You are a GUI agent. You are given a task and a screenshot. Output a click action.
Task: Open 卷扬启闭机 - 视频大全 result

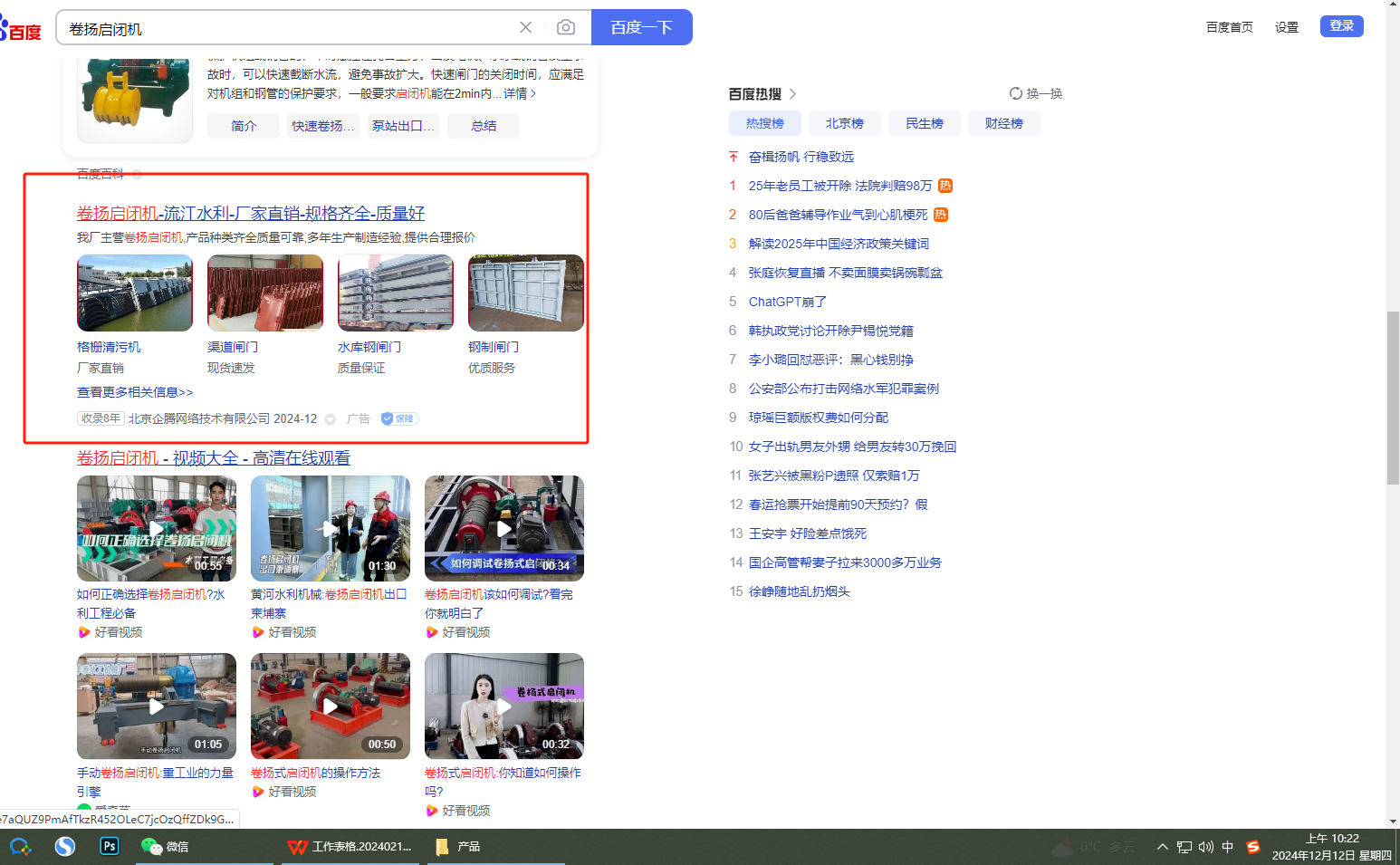coord(214,458)
